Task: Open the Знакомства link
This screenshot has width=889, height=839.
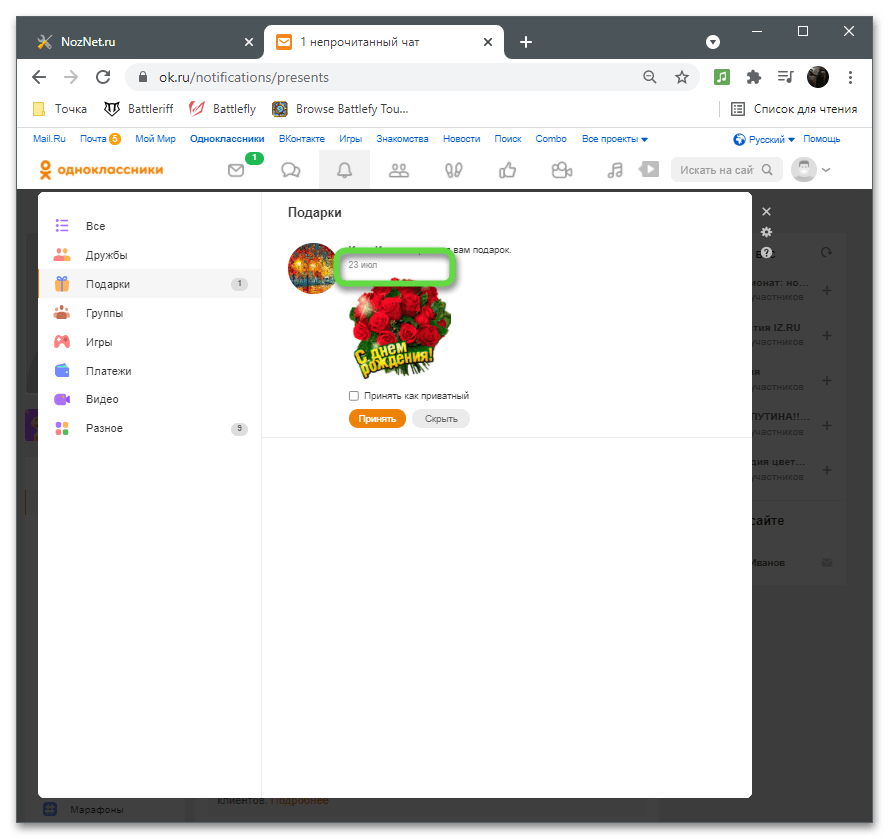Action: click(x=402, y=139)
